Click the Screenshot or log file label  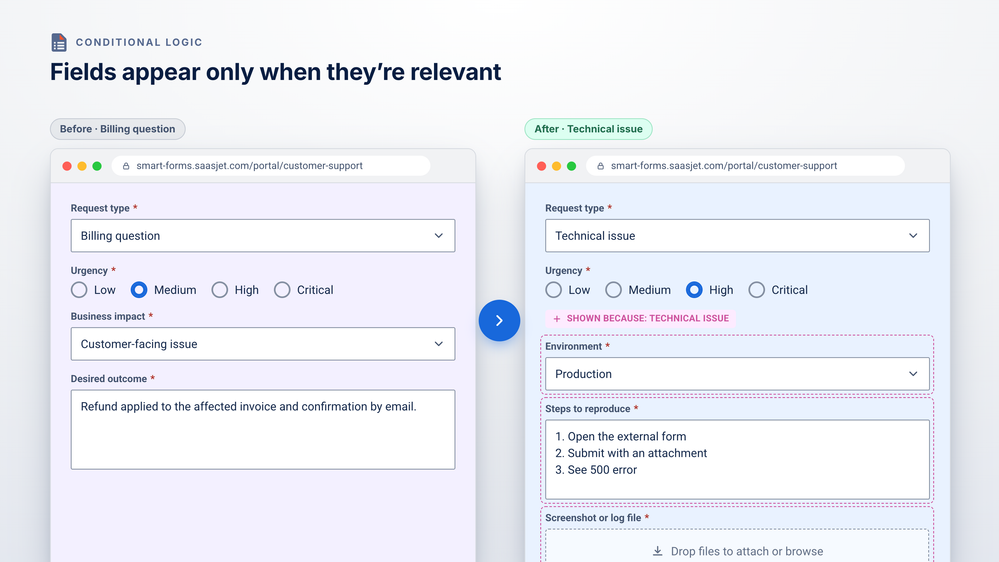[593, 518]
